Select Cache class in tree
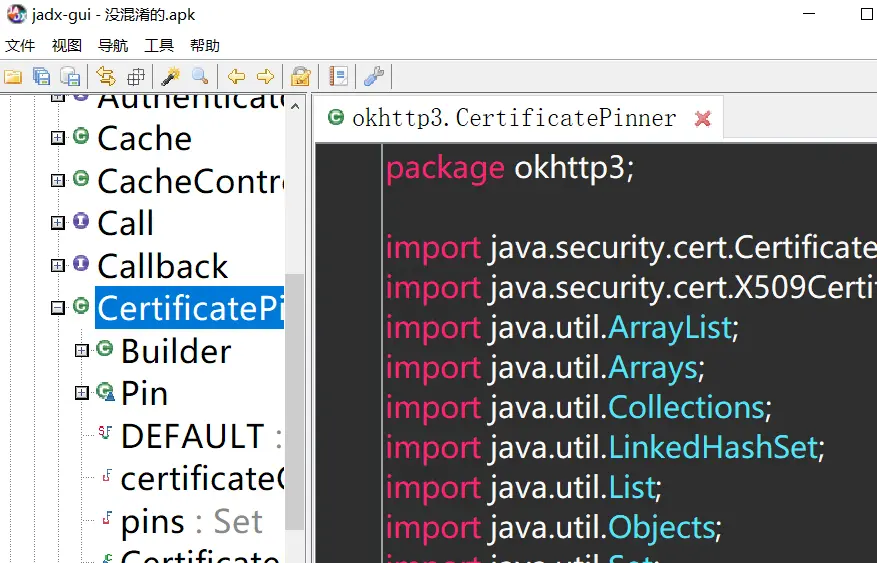Screen dimensions: 877x563 [145, 138]
